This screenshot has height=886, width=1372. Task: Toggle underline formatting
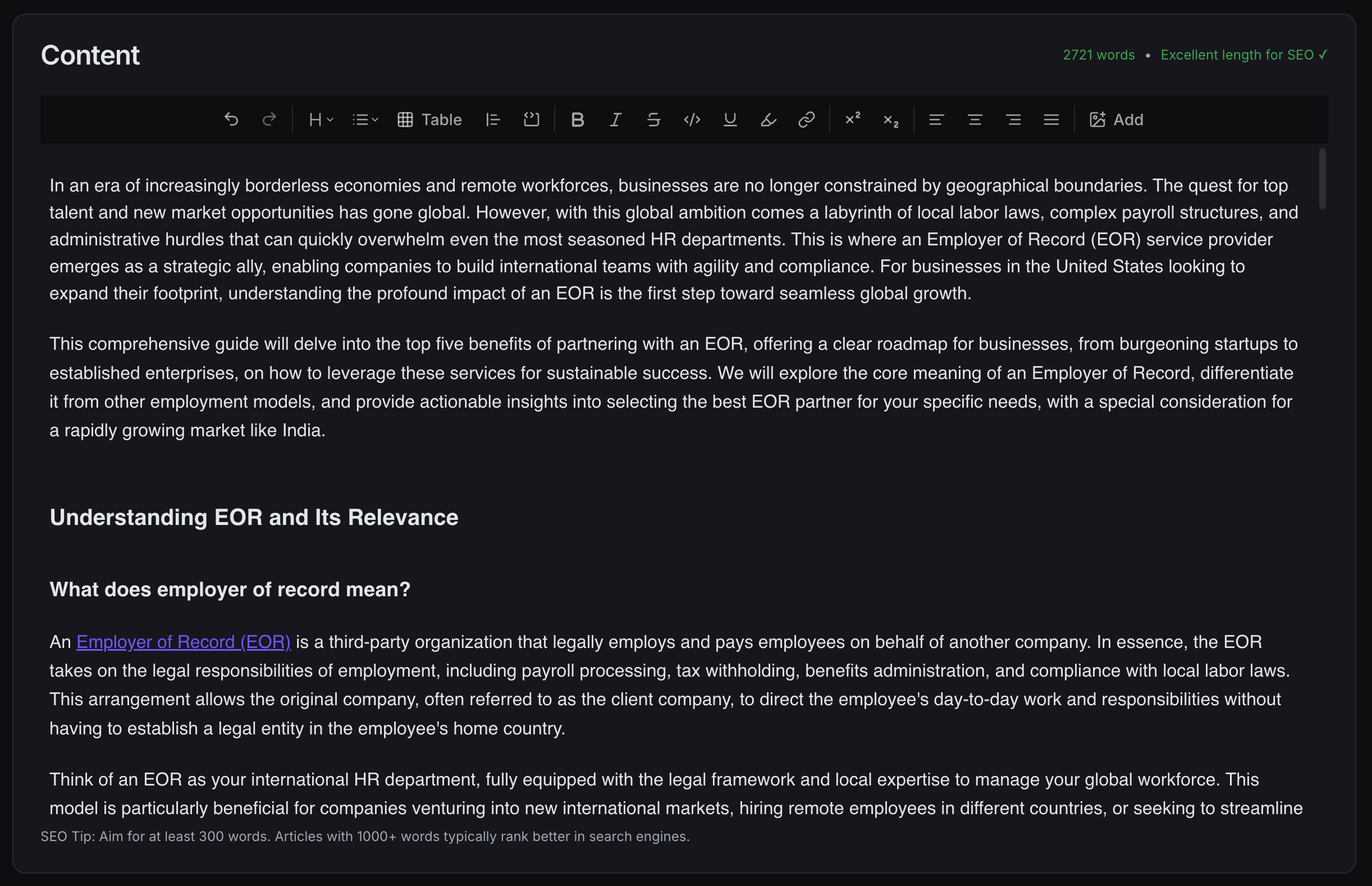click(x=729, y=120)
